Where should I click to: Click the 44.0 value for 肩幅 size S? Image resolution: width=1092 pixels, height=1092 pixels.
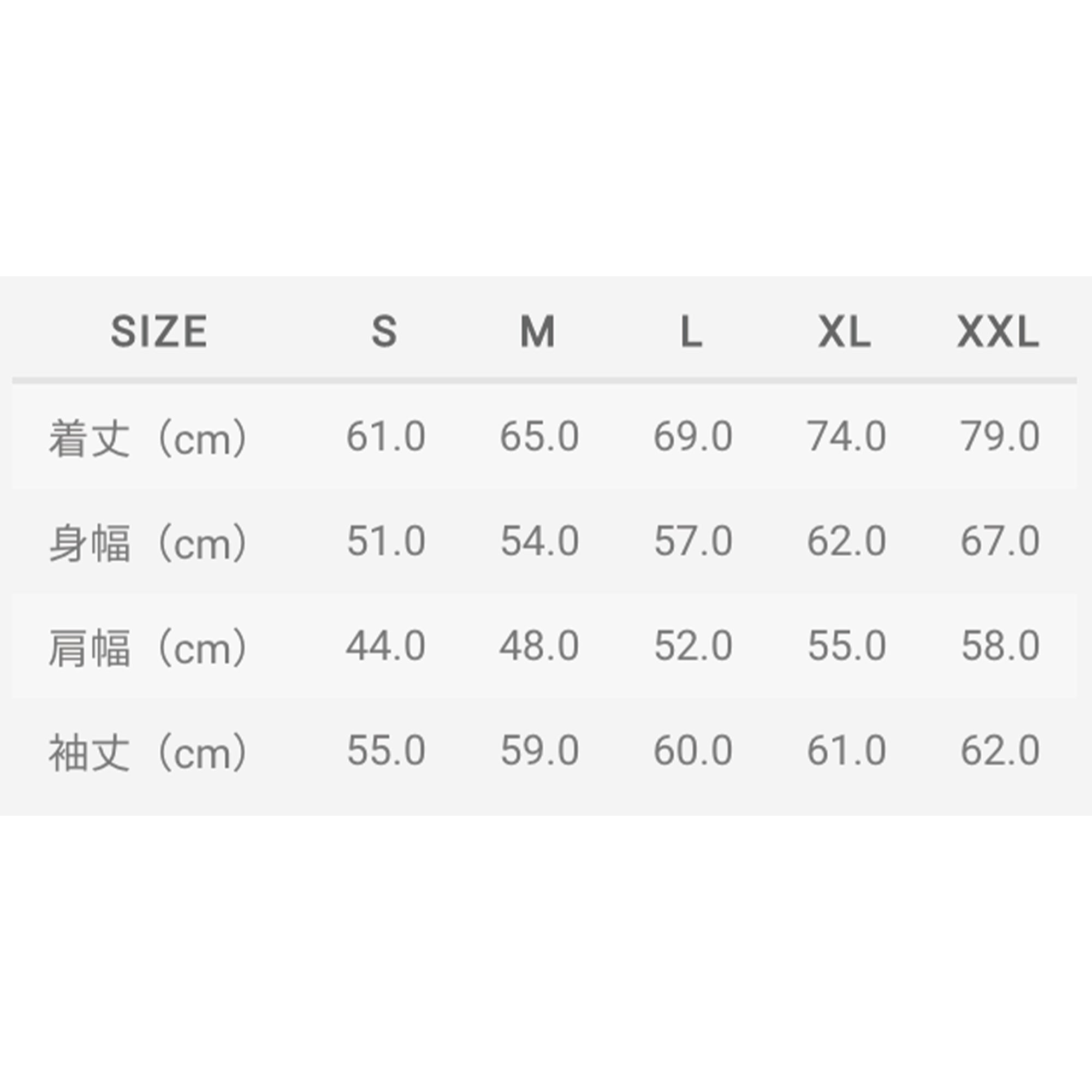click(x=386, y=646)
